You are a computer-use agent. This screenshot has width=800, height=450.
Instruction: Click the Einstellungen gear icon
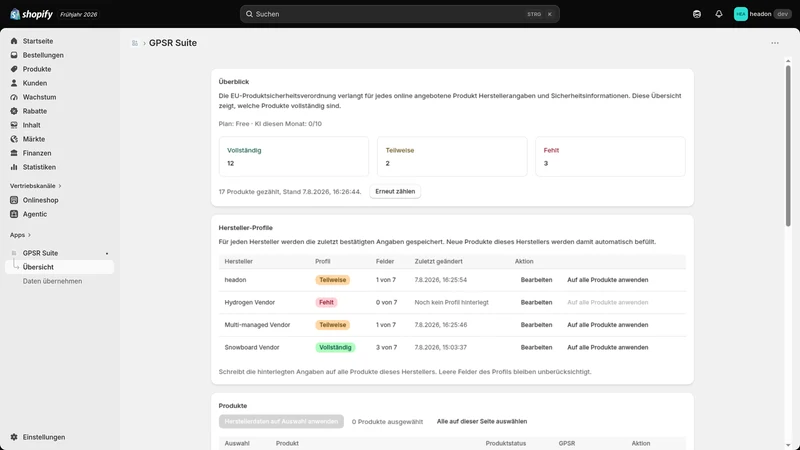click(14, 437)
